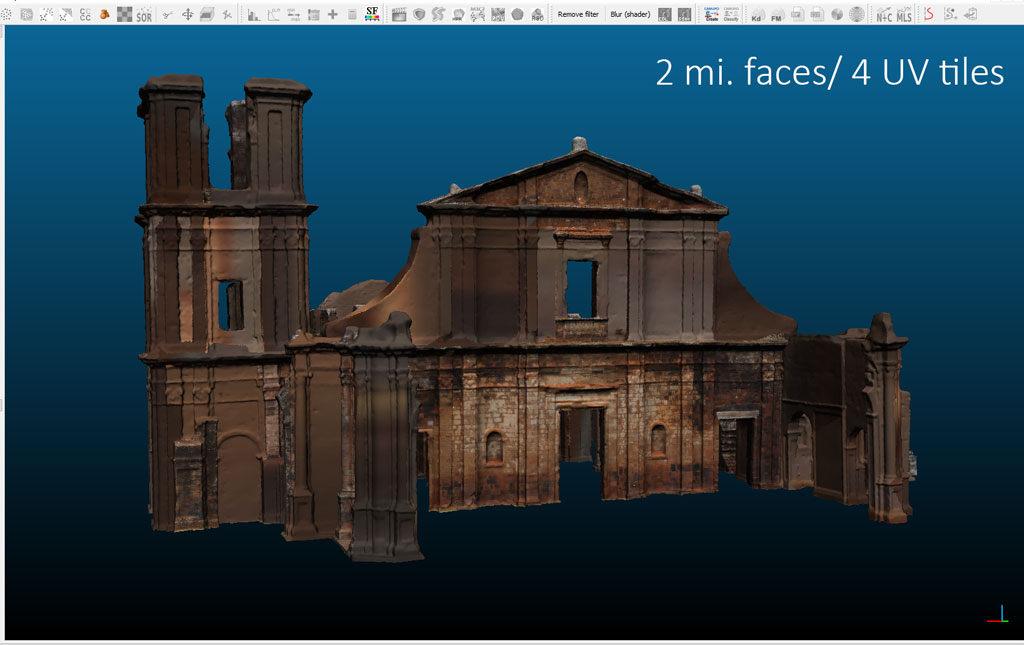Click the translate/rotate cross-arrows icon
The image size is (1024, 645).
coord(187,15)
